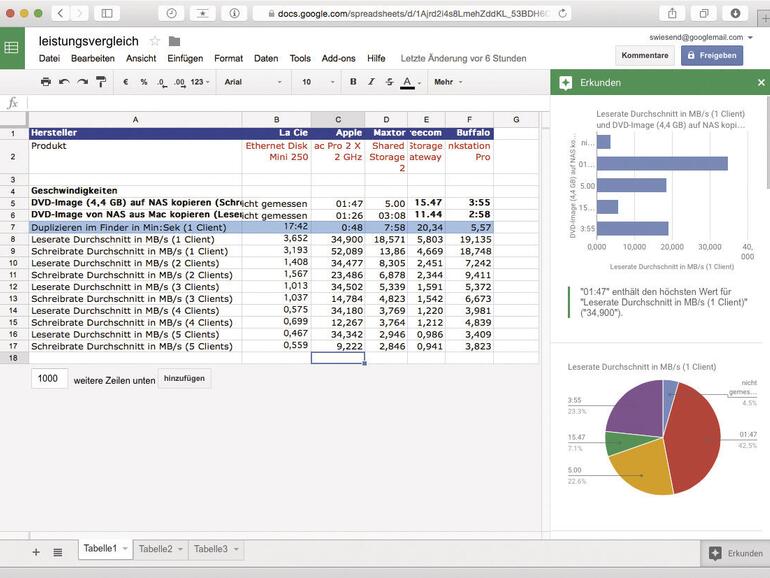The width and height of the screenshot is (770, 578).
Task: Select cell C8 with 34,900
Action: click(x=338, y=239)
